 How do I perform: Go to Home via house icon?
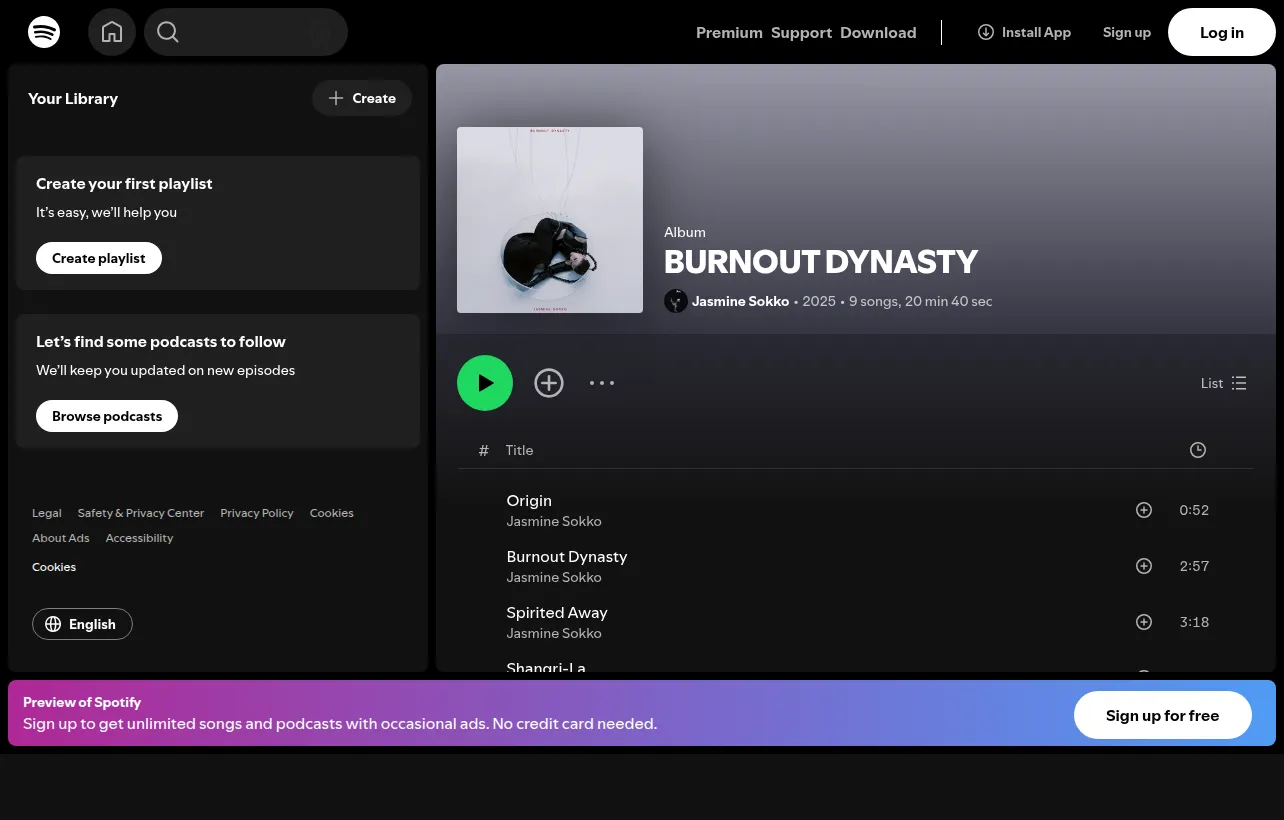pyautogui.click(x=112, y=32)
